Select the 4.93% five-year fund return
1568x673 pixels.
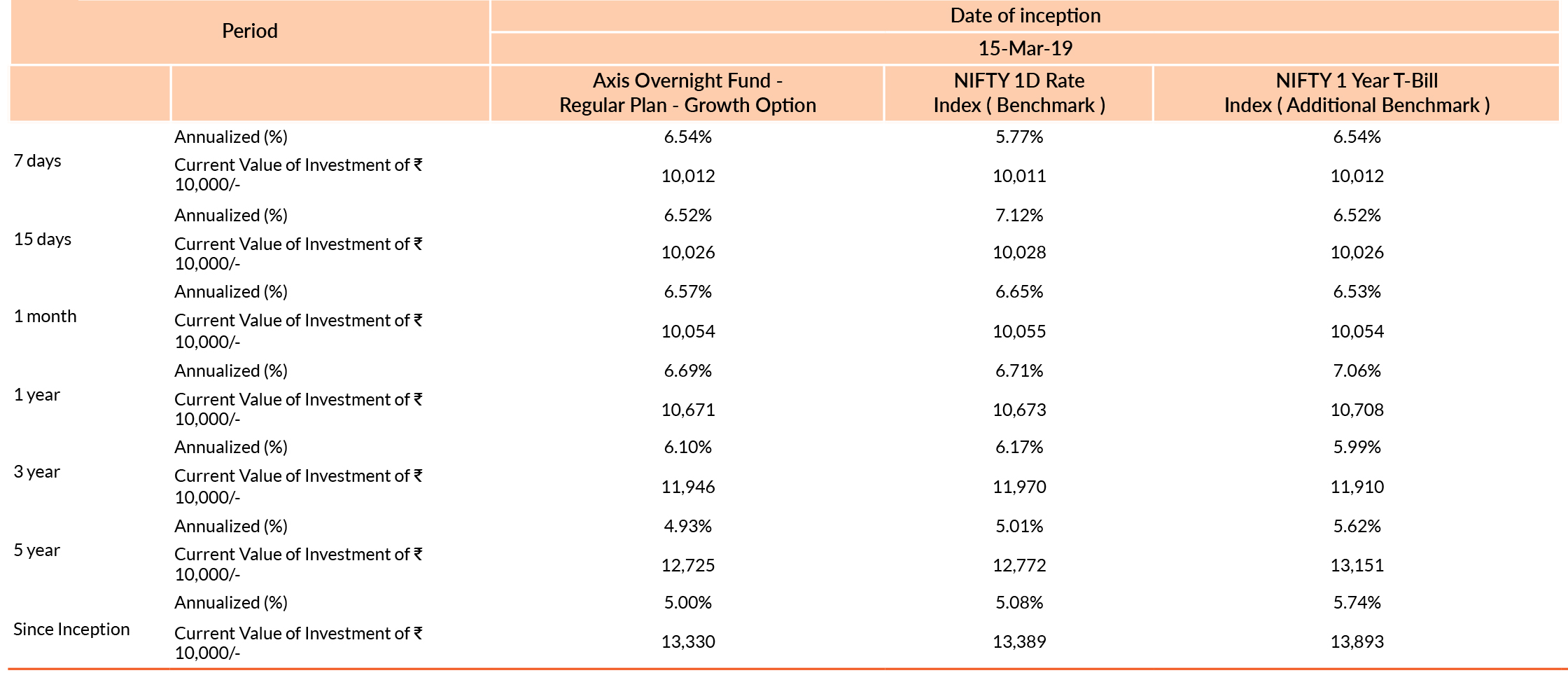click(x=688, y=527)
